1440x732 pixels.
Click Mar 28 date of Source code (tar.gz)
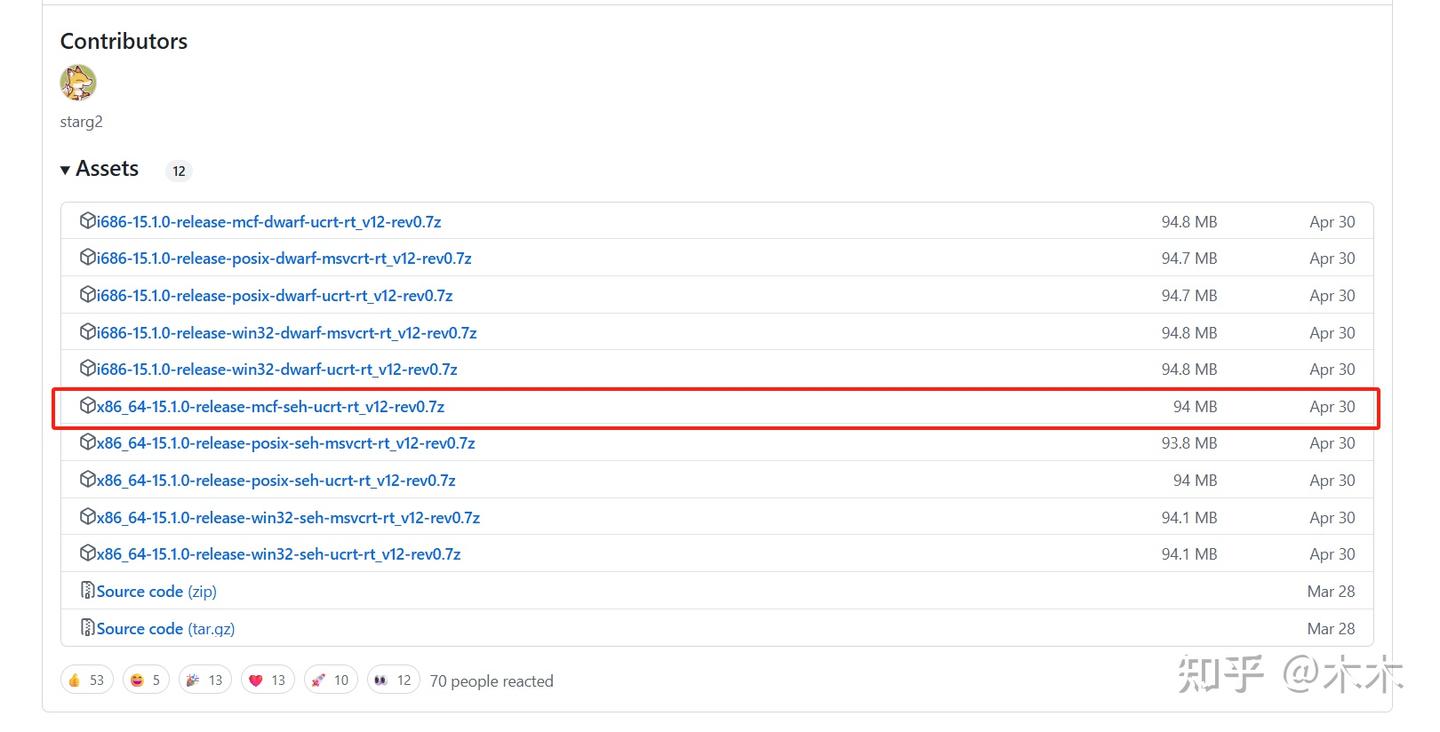(1331, 628)
